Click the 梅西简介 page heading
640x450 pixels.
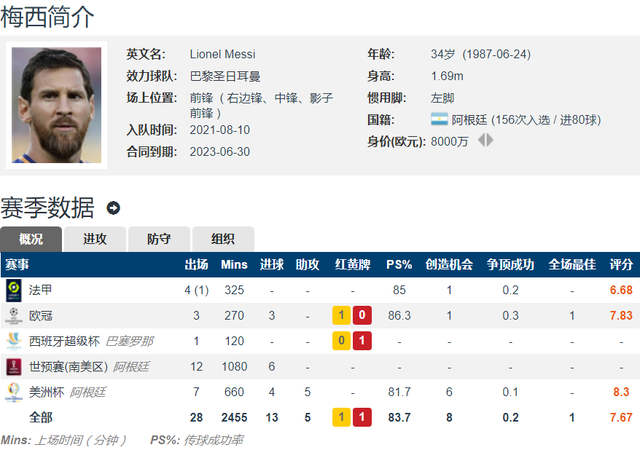(47, 17)
